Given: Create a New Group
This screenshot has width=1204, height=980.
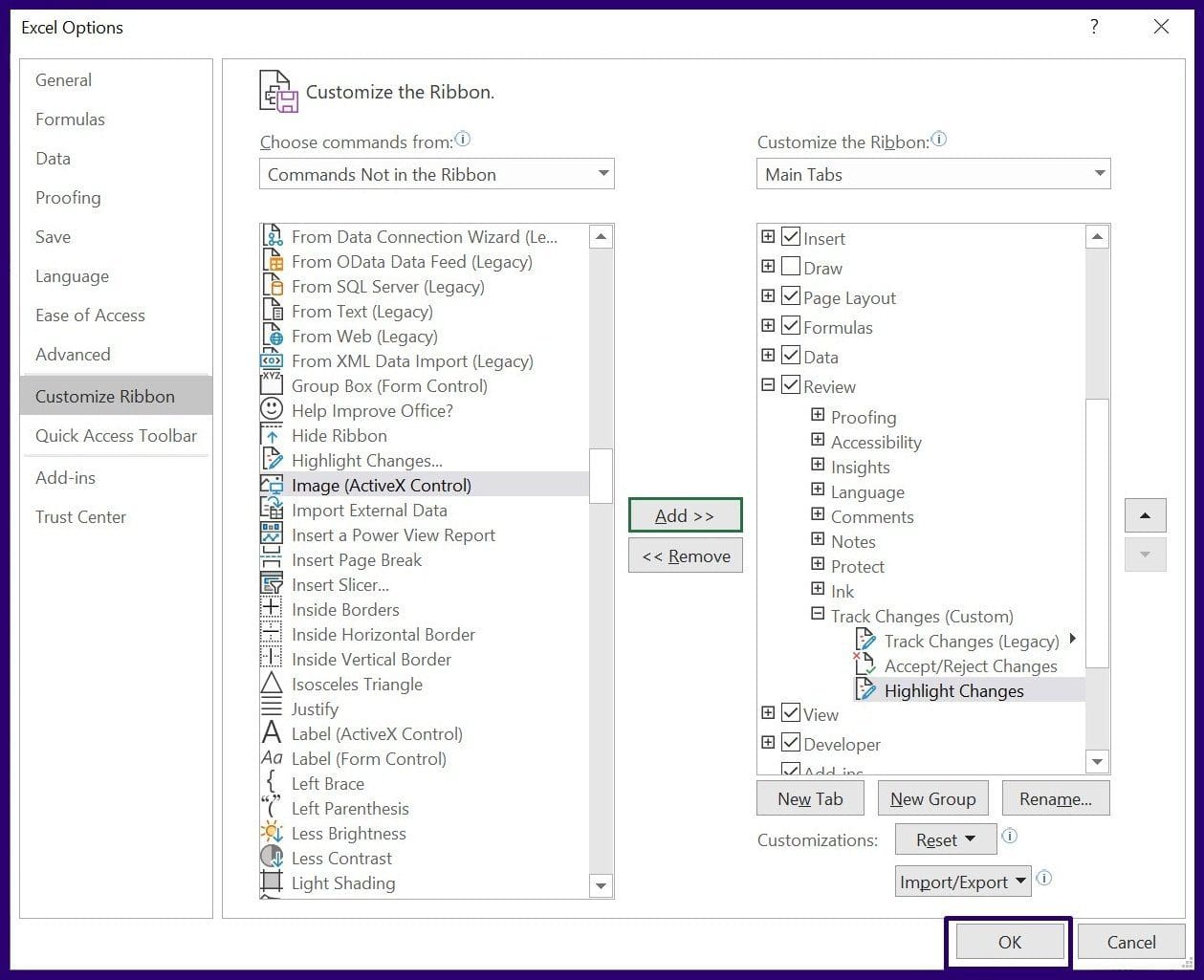Looking at the screenshot, I should pos(932,798).
